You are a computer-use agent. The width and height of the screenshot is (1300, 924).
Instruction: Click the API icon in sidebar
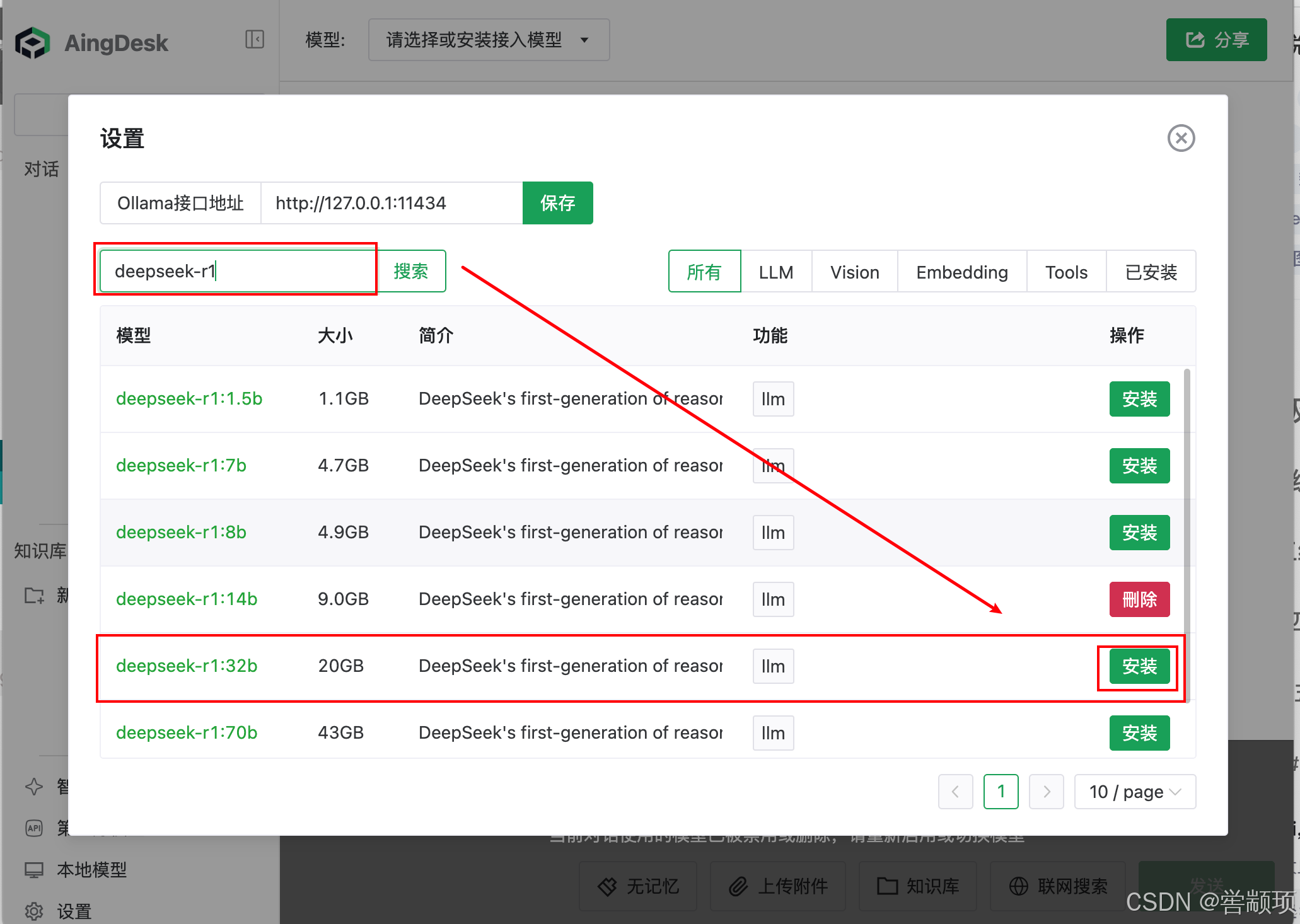coord(34,828)
